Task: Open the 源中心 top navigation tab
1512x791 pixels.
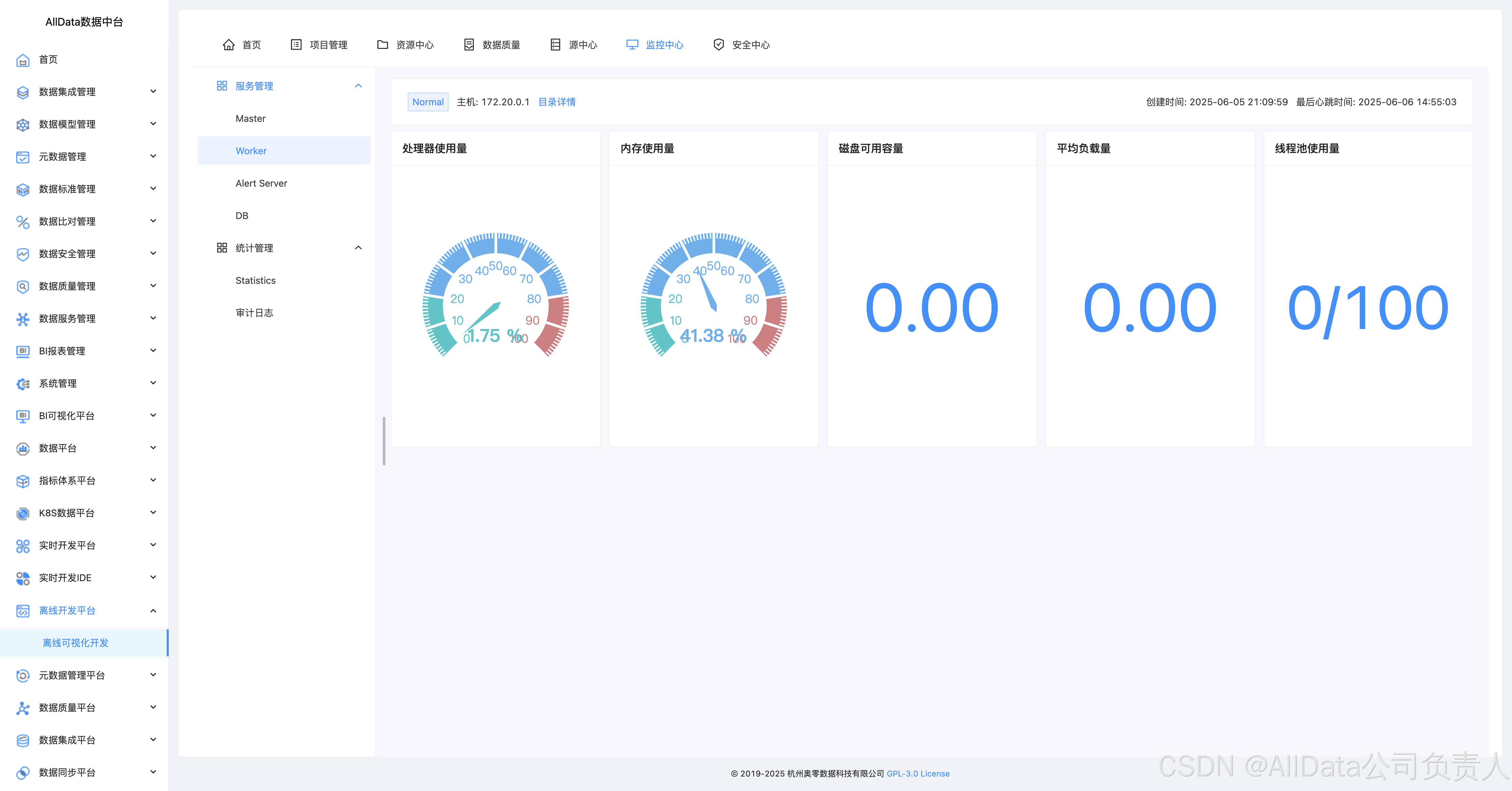Action: [x=573, y=45]
